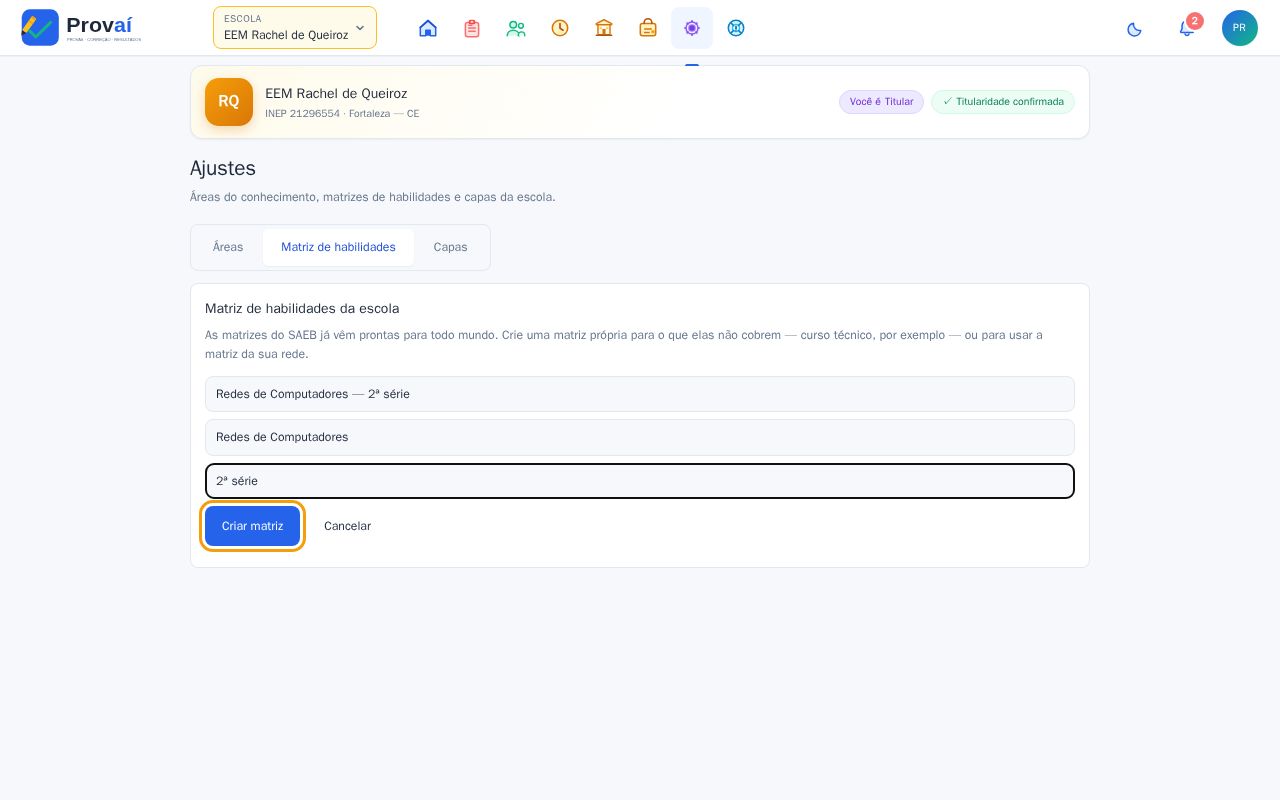Open the lifebuoy help icon
This screenshot has width=1280, height=800.
pos(736,28)
